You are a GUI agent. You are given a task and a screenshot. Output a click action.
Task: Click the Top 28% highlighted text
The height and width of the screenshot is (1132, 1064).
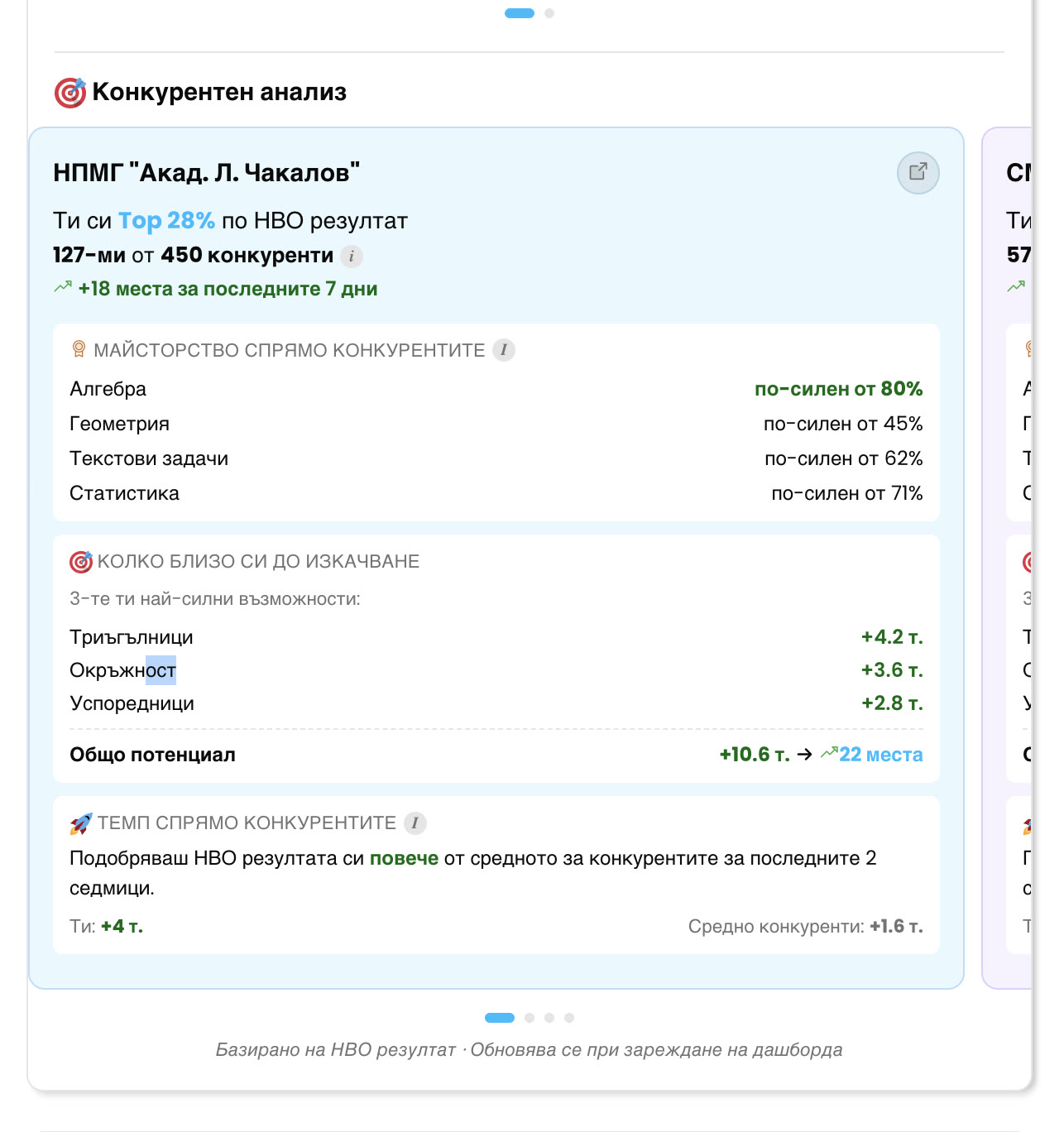click(166, 221)
